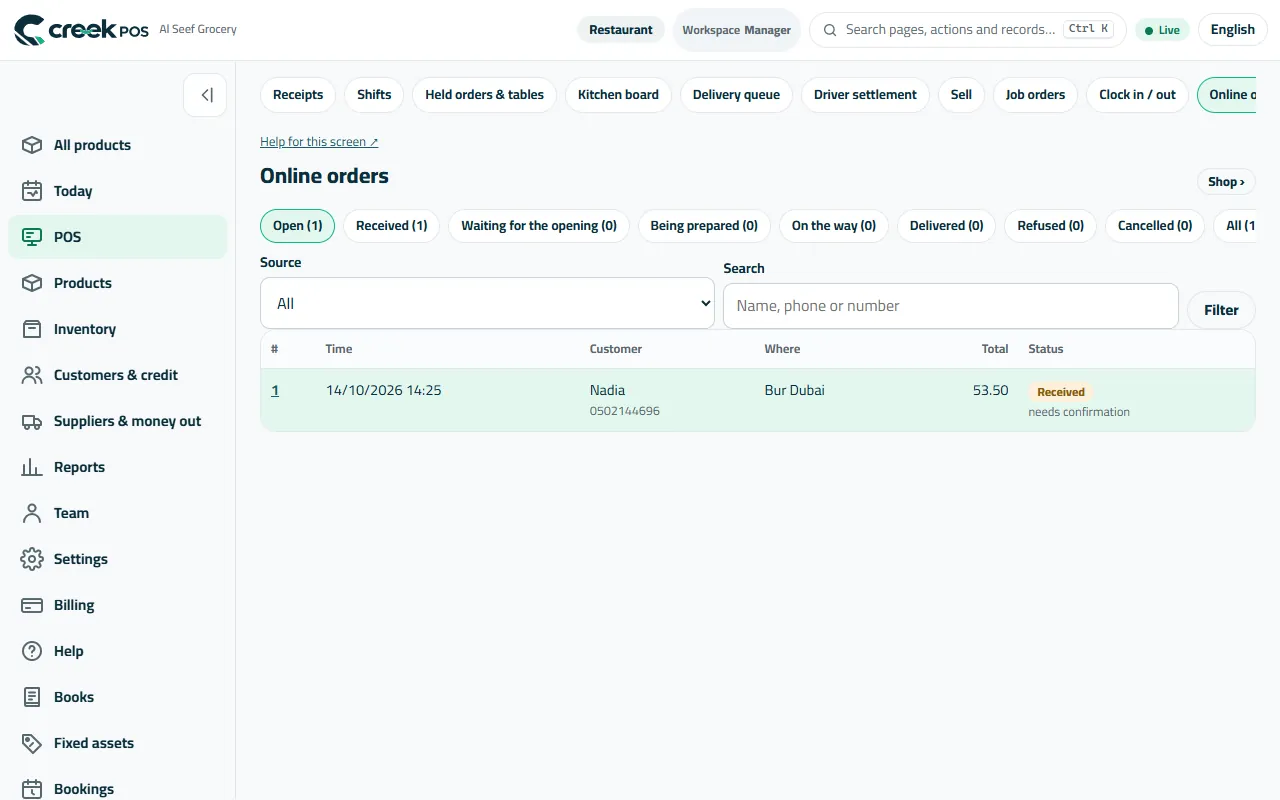The width and height of the screenshot is (1280, 800).
Task: Select the Online orders tab
Action: 1227,95
